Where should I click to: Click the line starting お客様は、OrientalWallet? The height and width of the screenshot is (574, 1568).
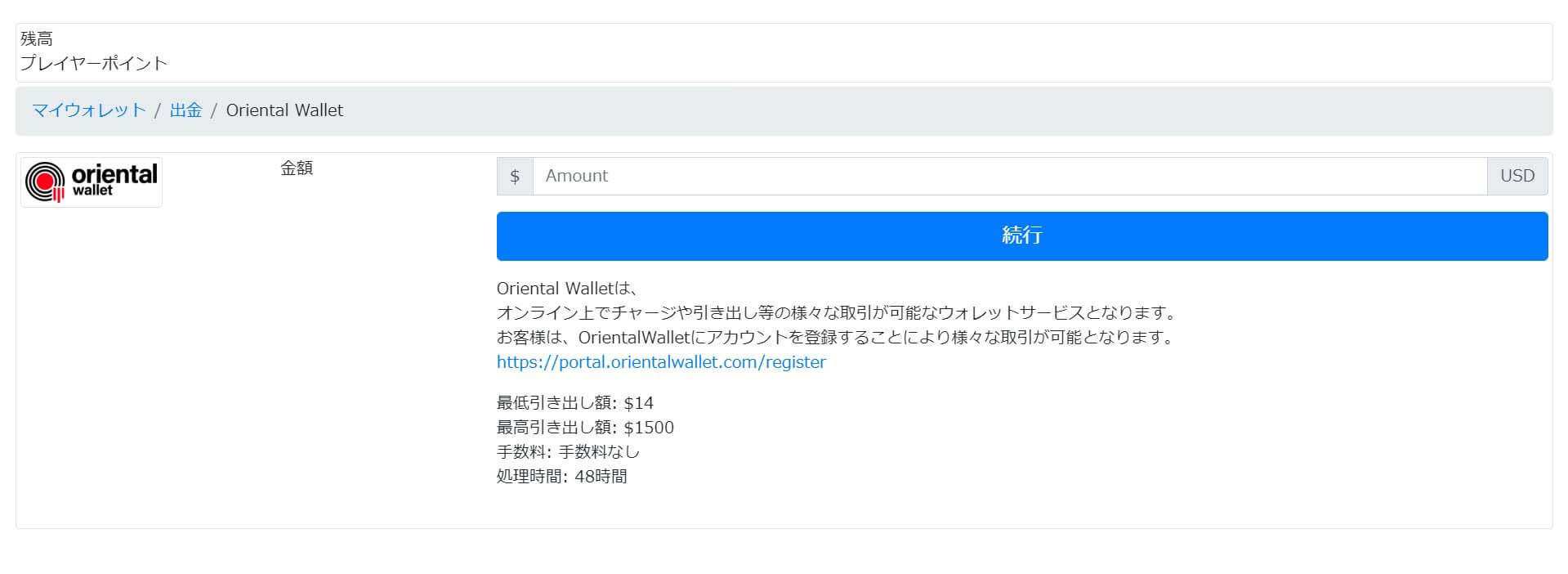point(835,338)
